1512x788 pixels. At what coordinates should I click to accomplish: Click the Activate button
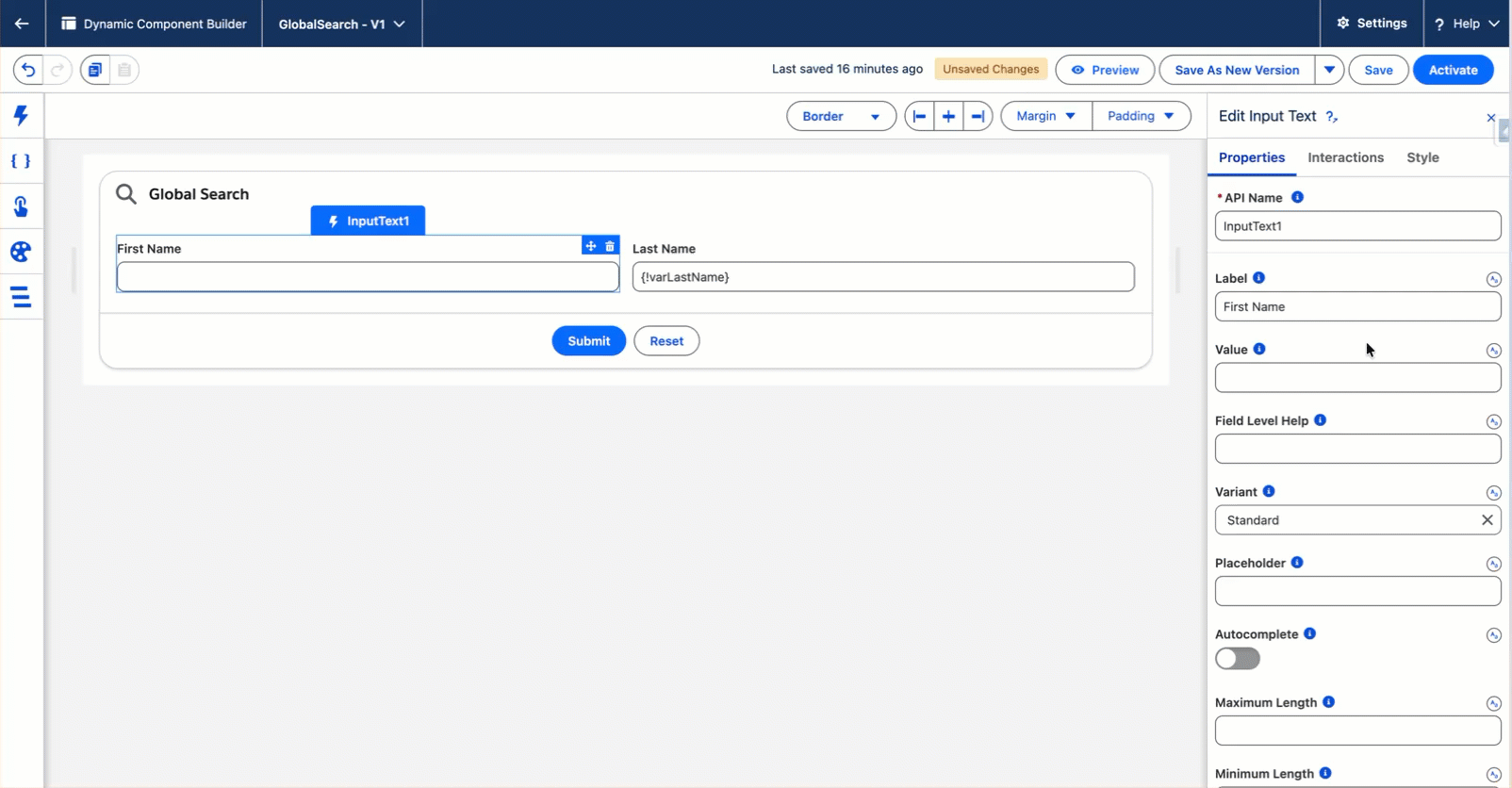click(1453, 70)
